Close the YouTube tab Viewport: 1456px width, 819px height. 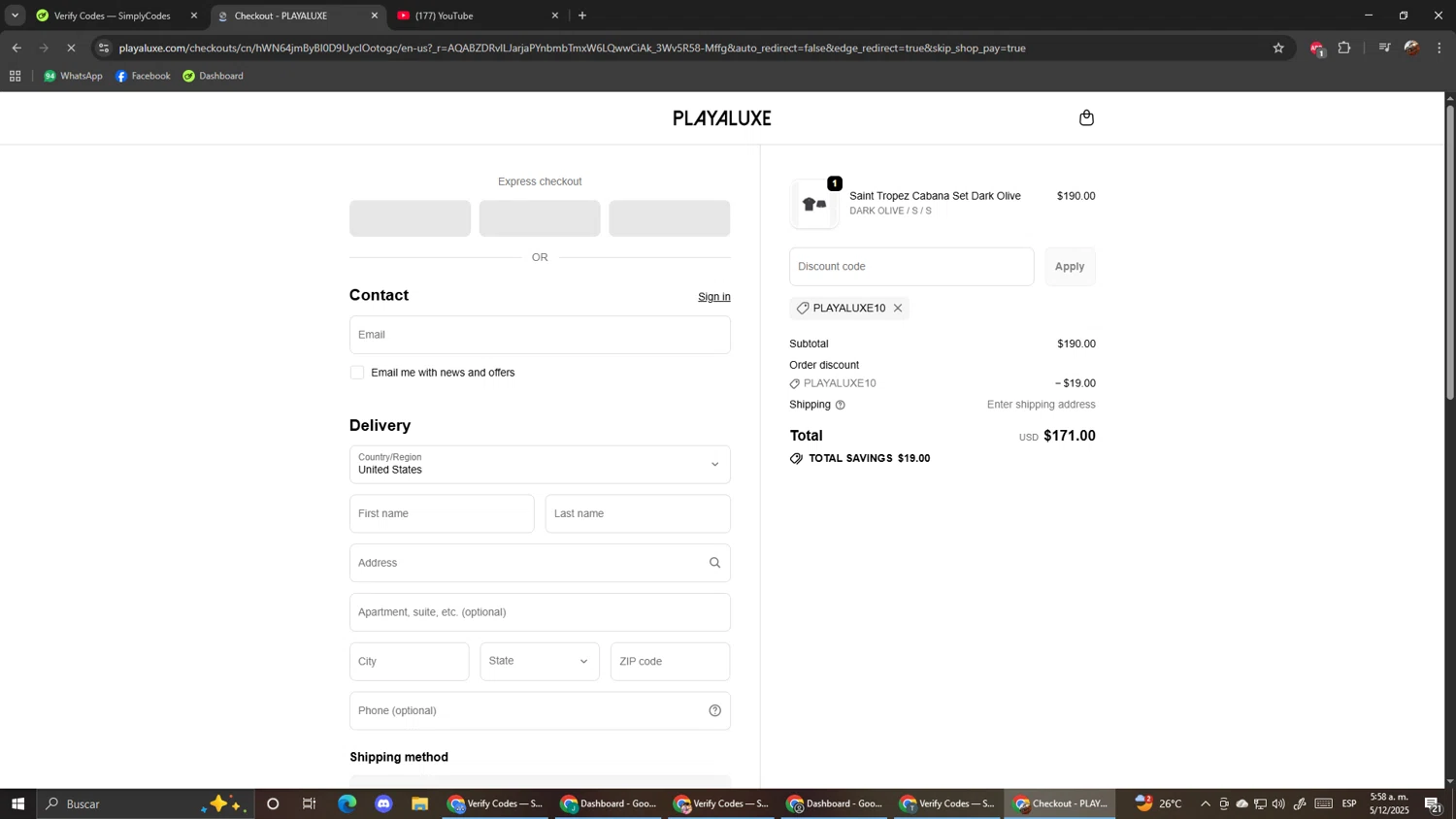point(555,16)
